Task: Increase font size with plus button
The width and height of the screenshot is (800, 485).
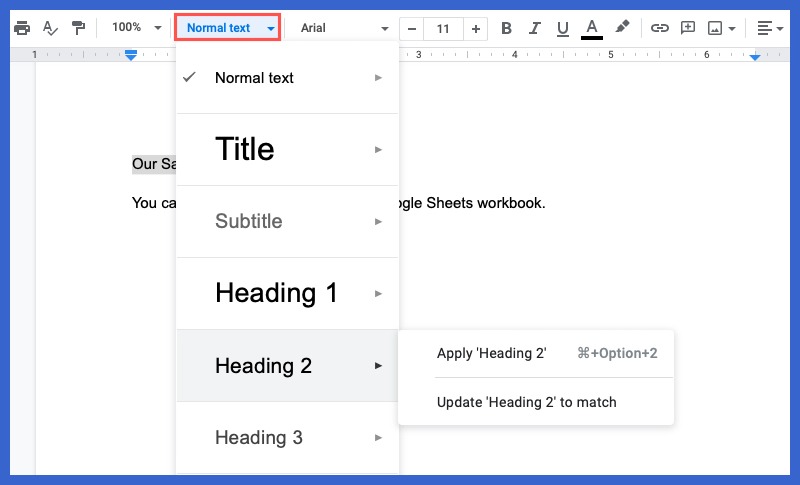Action: pyautogui.click(x=476, y=29)
